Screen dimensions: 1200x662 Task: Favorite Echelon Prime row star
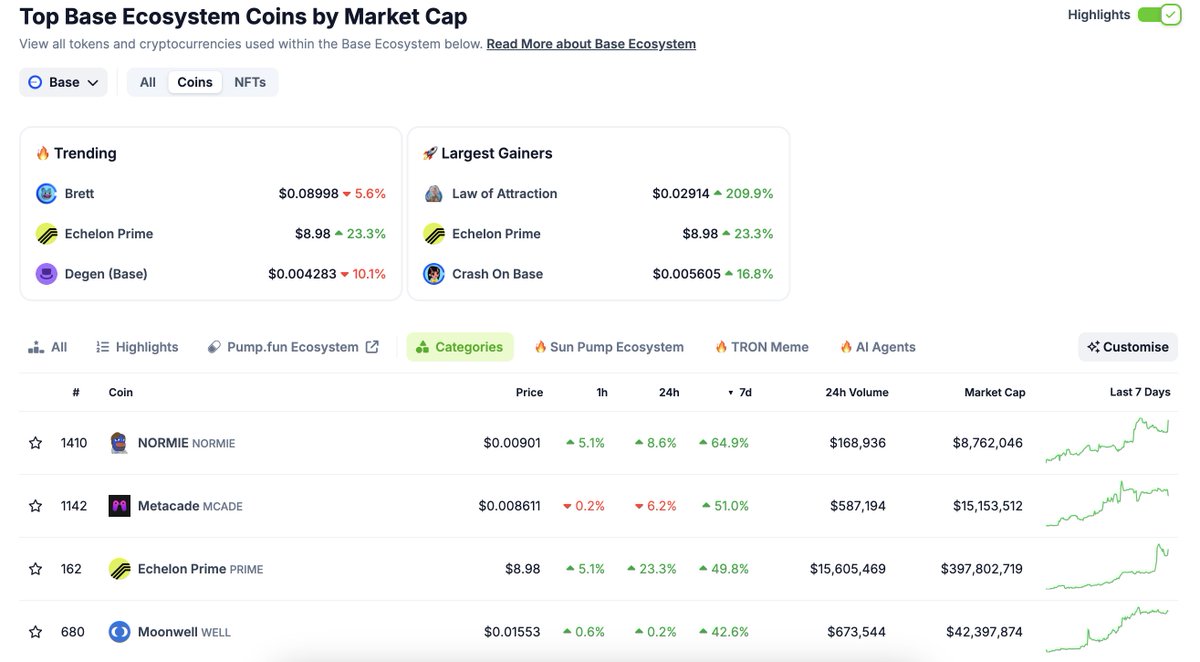pos(36,569)
